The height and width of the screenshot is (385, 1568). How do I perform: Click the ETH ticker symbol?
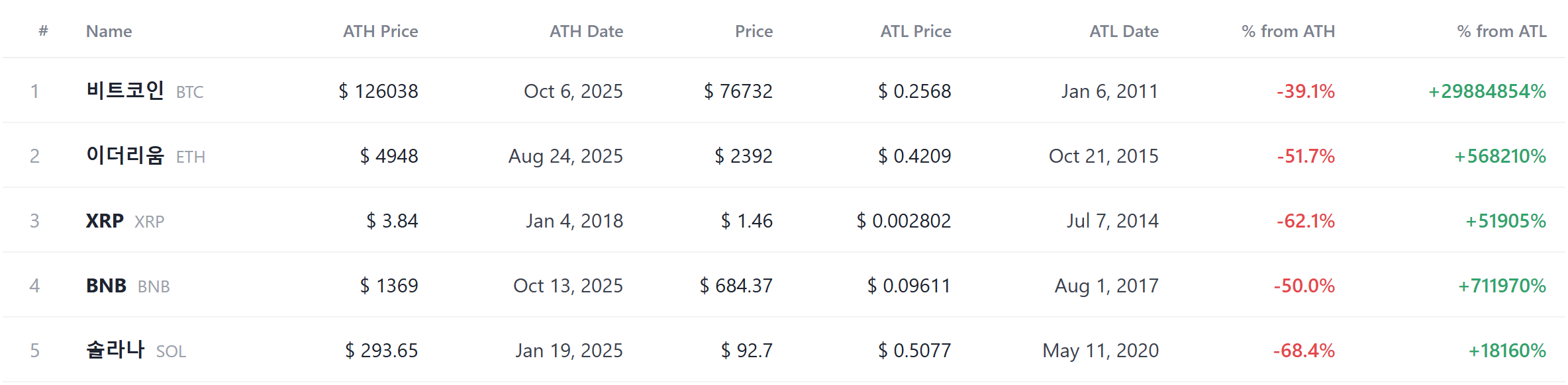191,157
